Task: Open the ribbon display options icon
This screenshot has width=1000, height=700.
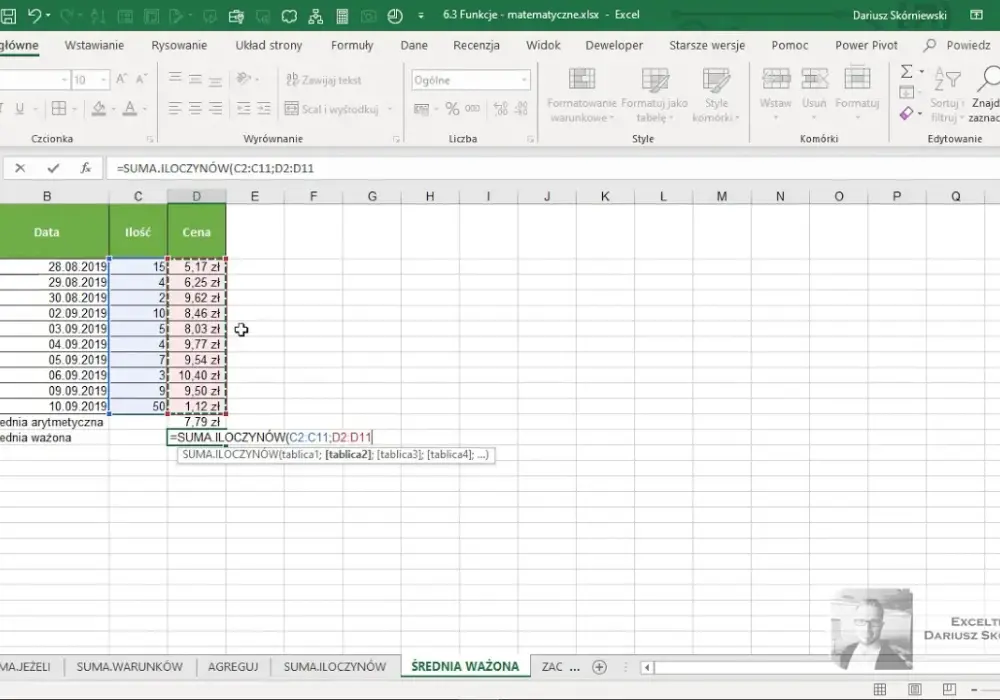Action: point(976,15)
